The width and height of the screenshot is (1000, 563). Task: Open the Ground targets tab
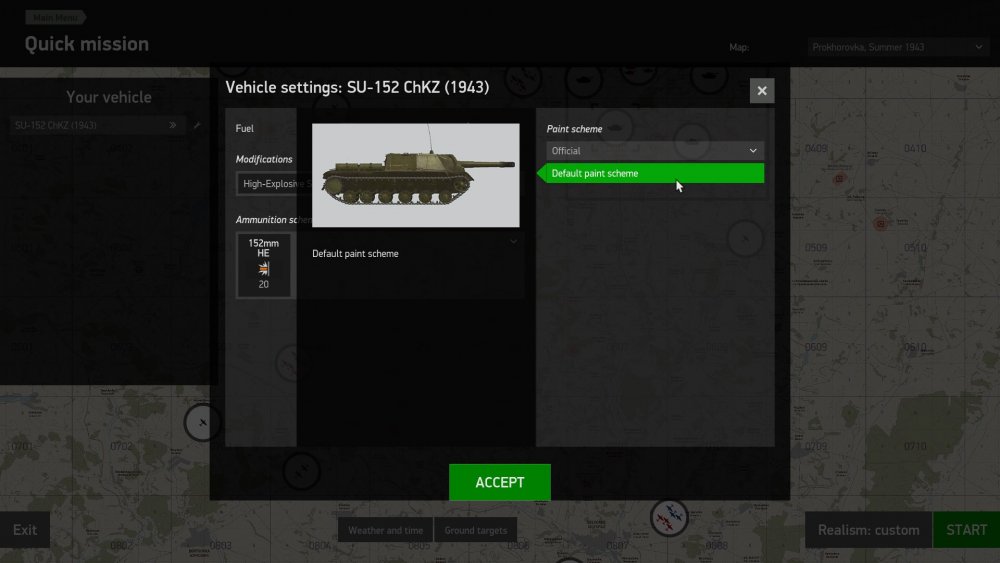coord(476,530)
